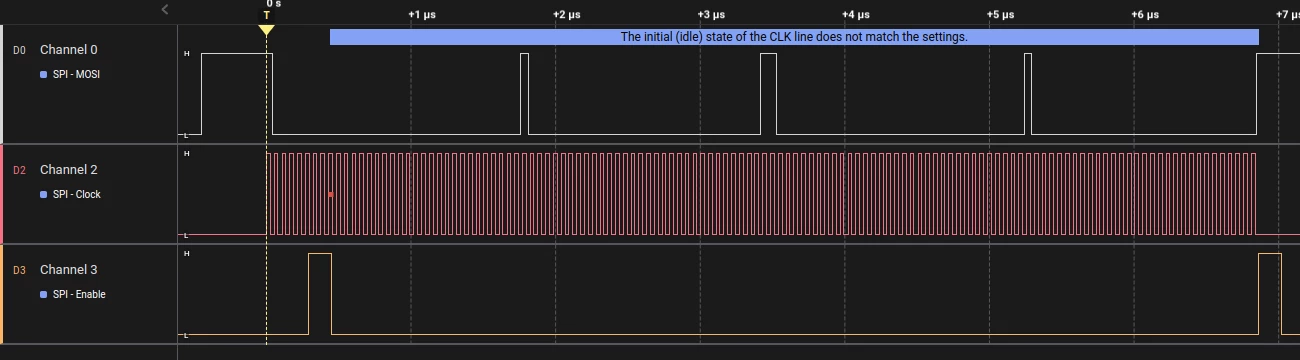Click the SPI - MOSI analyzer tag
Screen dimensions: 1300x360
[76, 74]
